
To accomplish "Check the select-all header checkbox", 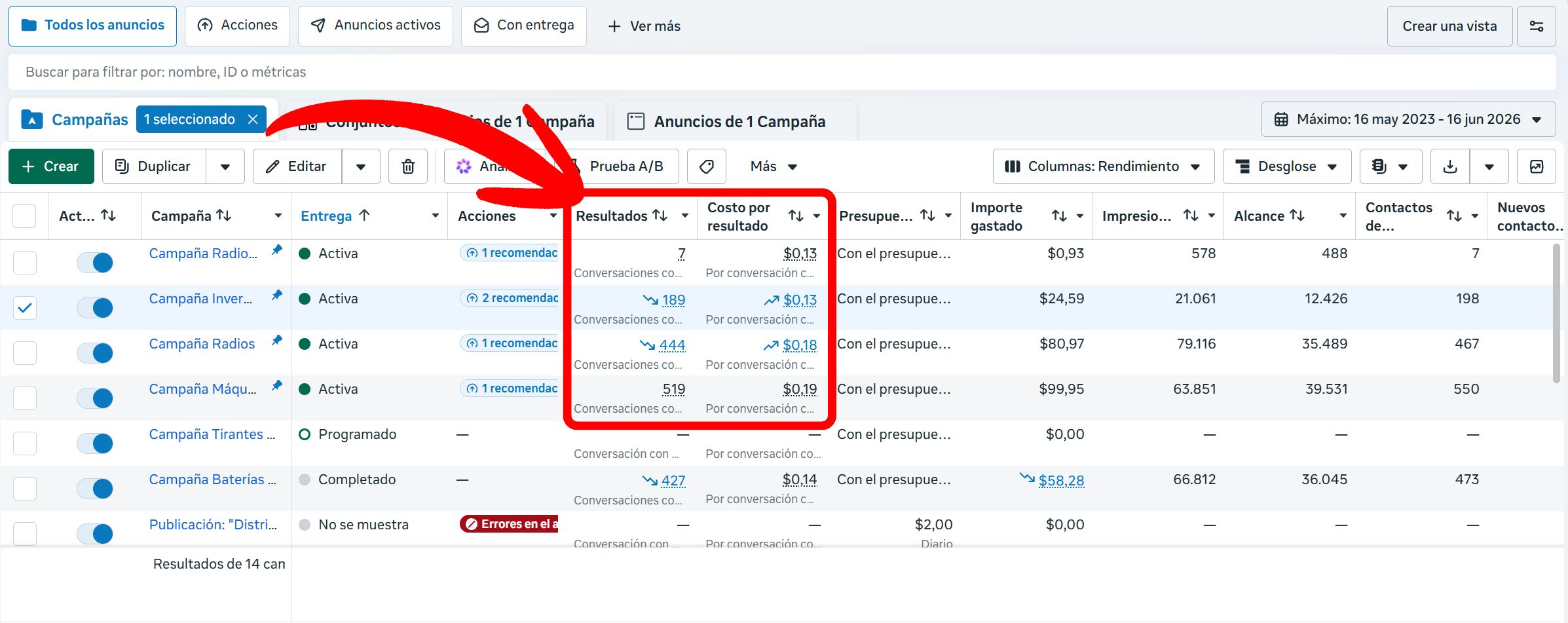I will 24,216.
